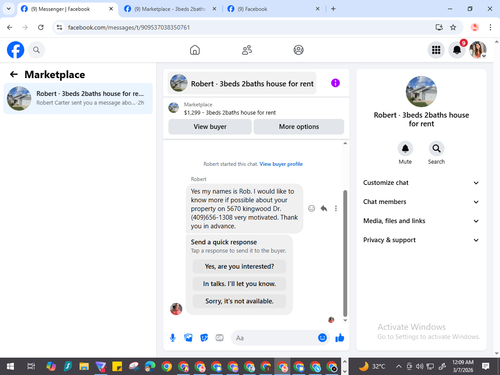The image size is (500, 375).
Task: Expand Media, files and links section
Action: coord(421,221)
